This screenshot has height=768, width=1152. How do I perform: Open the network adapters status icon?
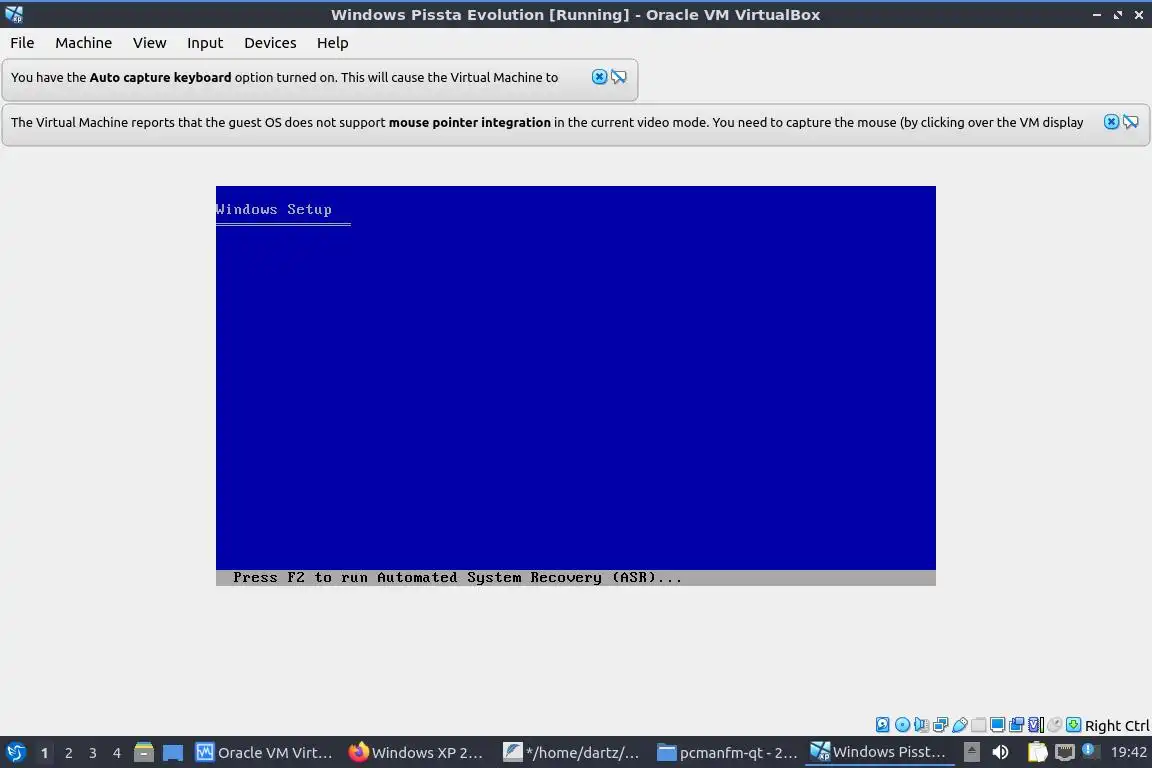point(940,725)
